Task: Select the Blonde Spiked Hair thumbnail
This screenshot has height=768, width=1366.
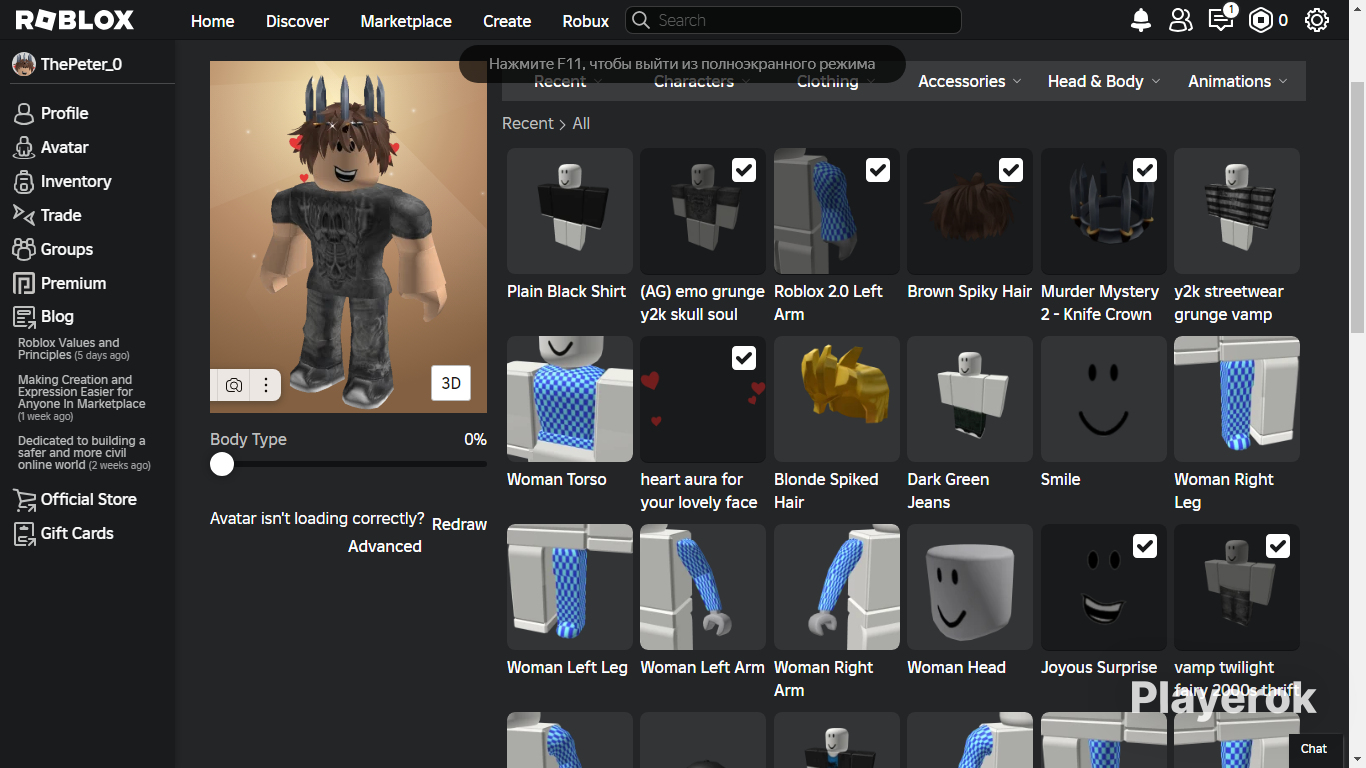Action: (x=837, y=399)
